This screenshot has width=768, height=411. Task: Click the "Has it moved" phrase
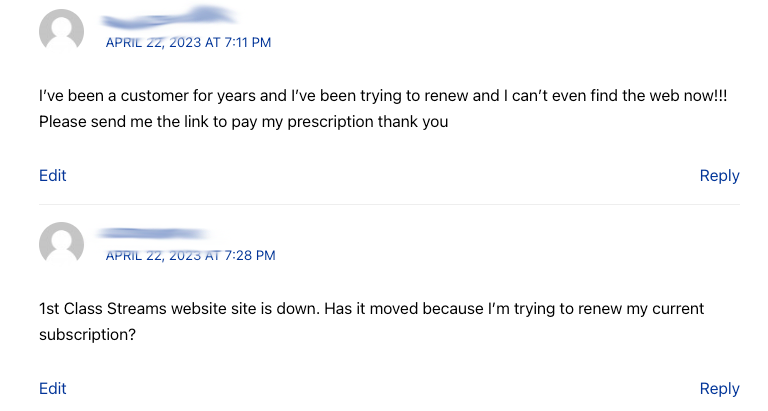(376, 309)
